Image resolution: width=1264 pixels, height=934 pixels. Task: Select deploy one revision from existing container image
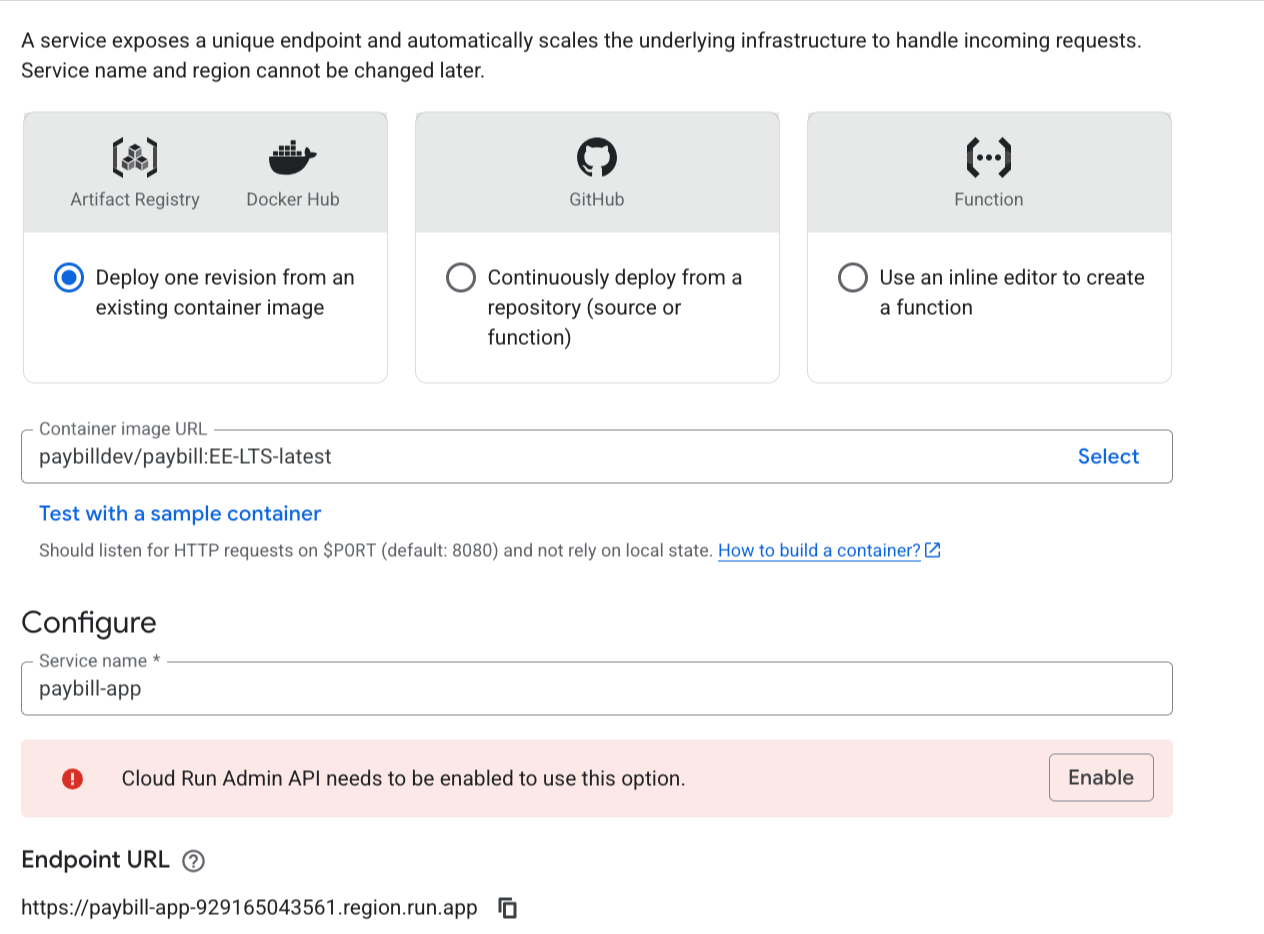tap(68, 278)
